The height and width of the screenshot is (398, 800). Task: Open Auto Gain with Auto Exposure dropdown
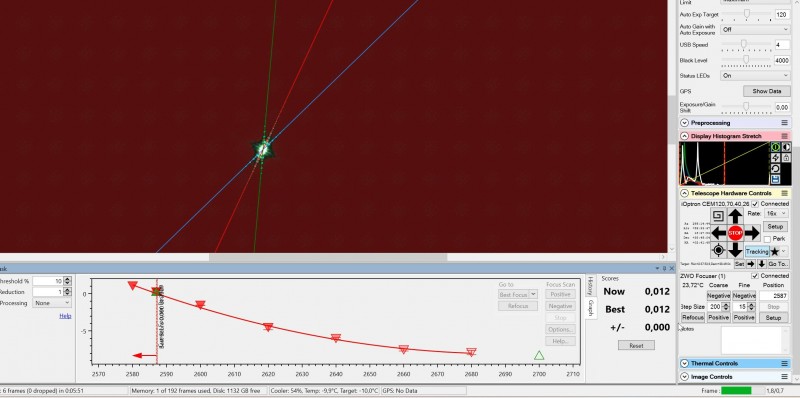point(755,30)
